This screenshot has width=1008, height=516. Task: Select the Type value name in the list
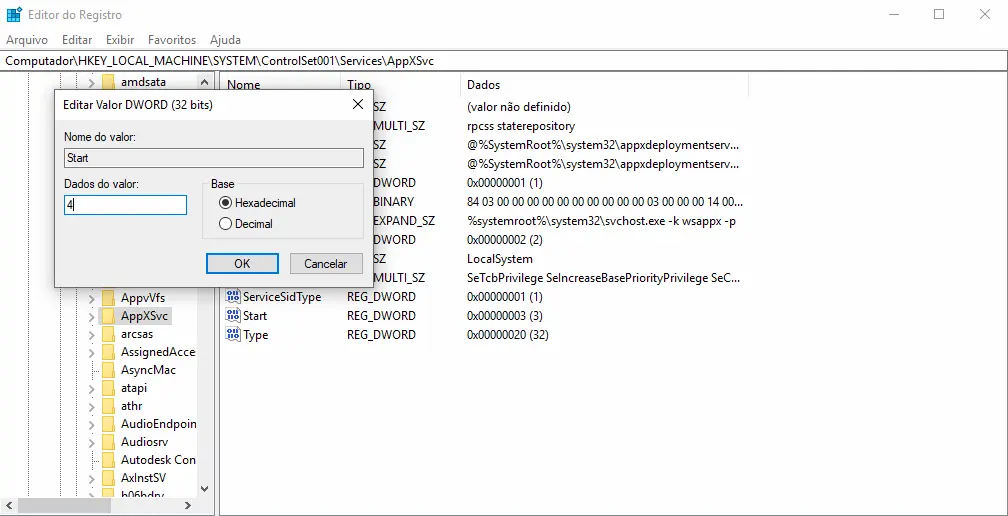pyautogui.click(x=255, y=335)
